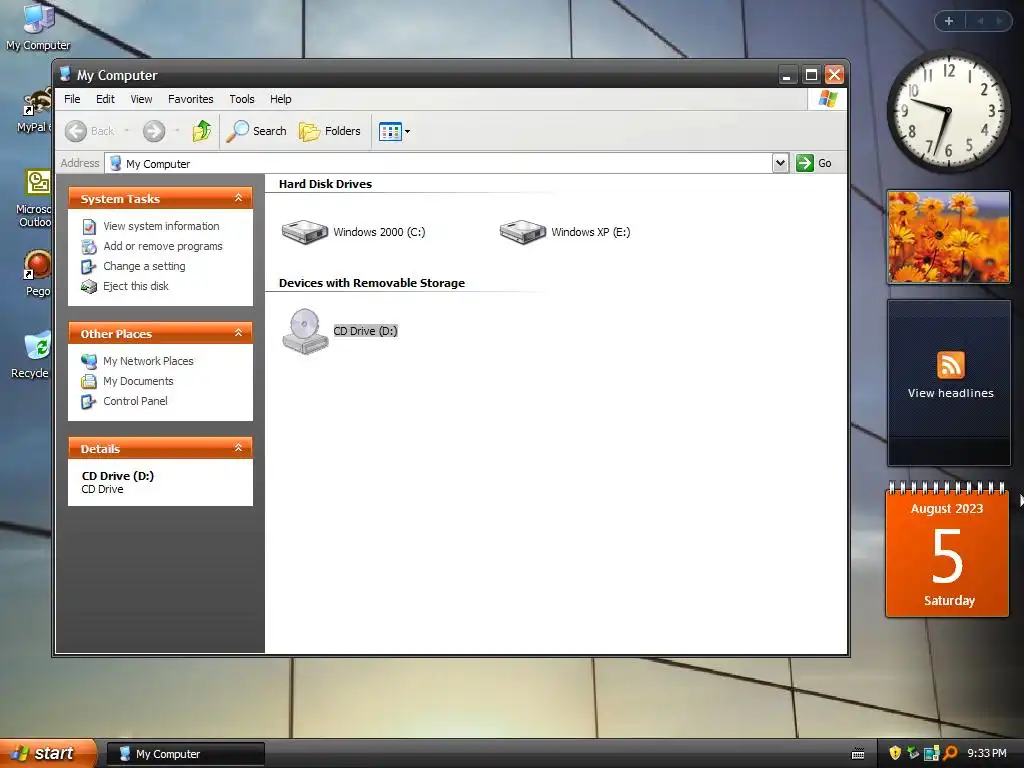
Task: Open Forward history dropdown arrow
Action: pyautogui.click(x=177, y=131)
